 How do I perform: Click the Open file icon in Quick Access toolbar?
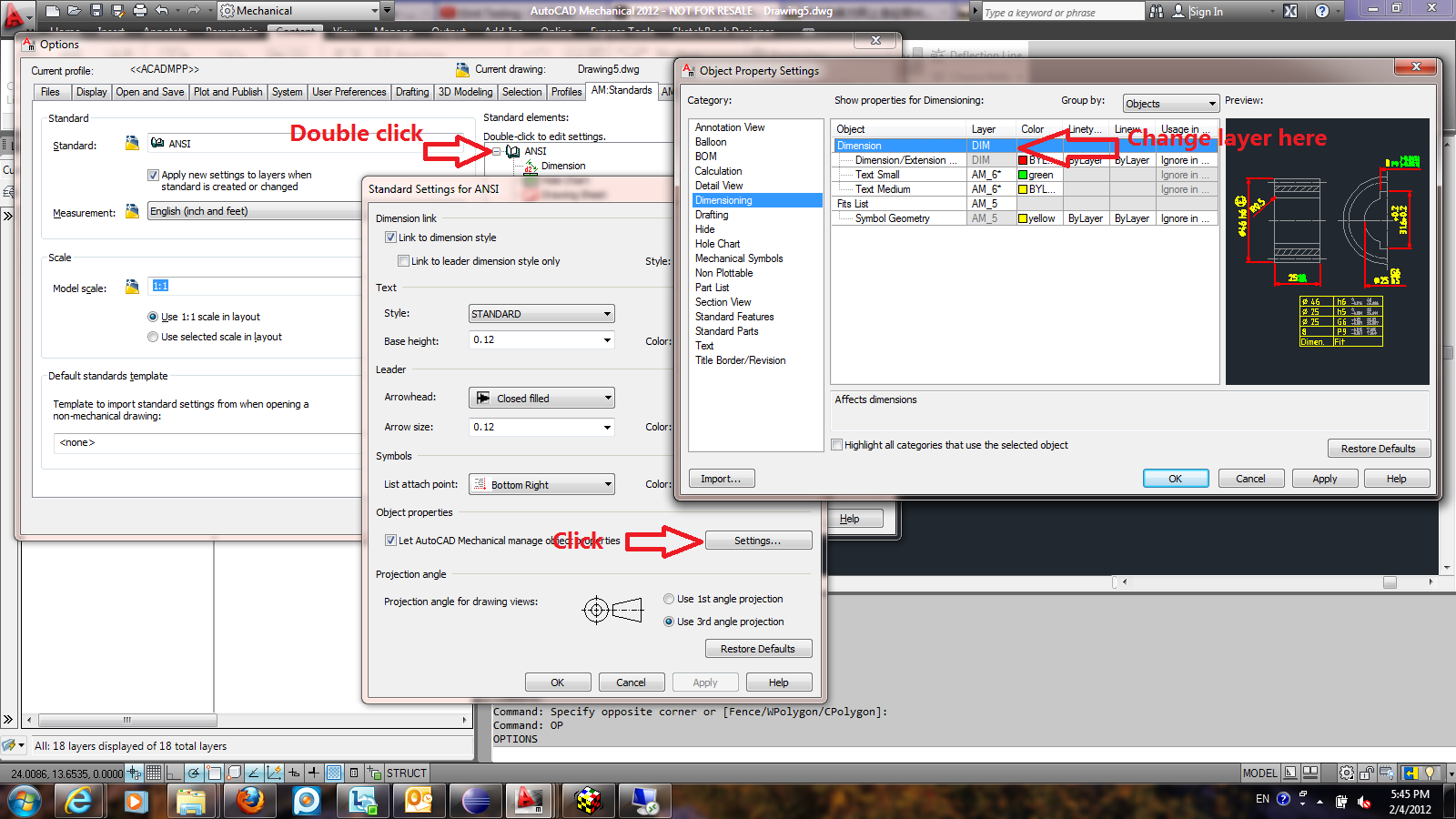click(74, 11)
